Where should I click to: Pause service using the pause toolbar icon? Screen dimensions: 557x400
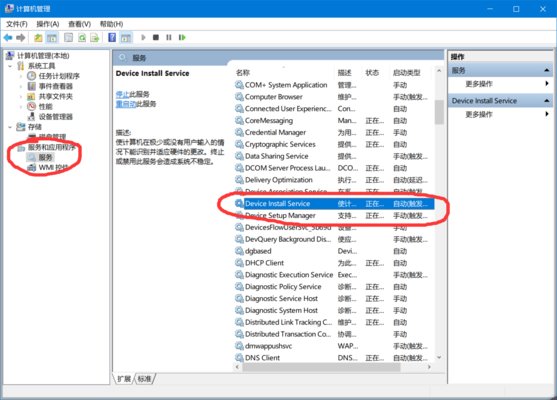169,37
